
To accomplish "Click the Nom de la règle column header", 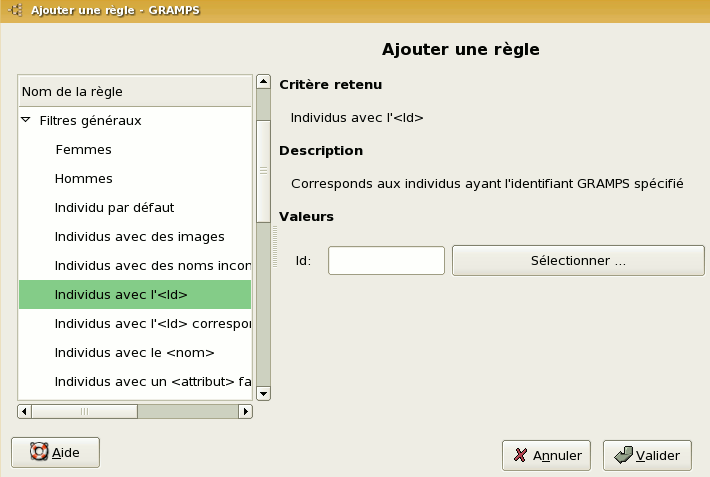I will (135, 91).
